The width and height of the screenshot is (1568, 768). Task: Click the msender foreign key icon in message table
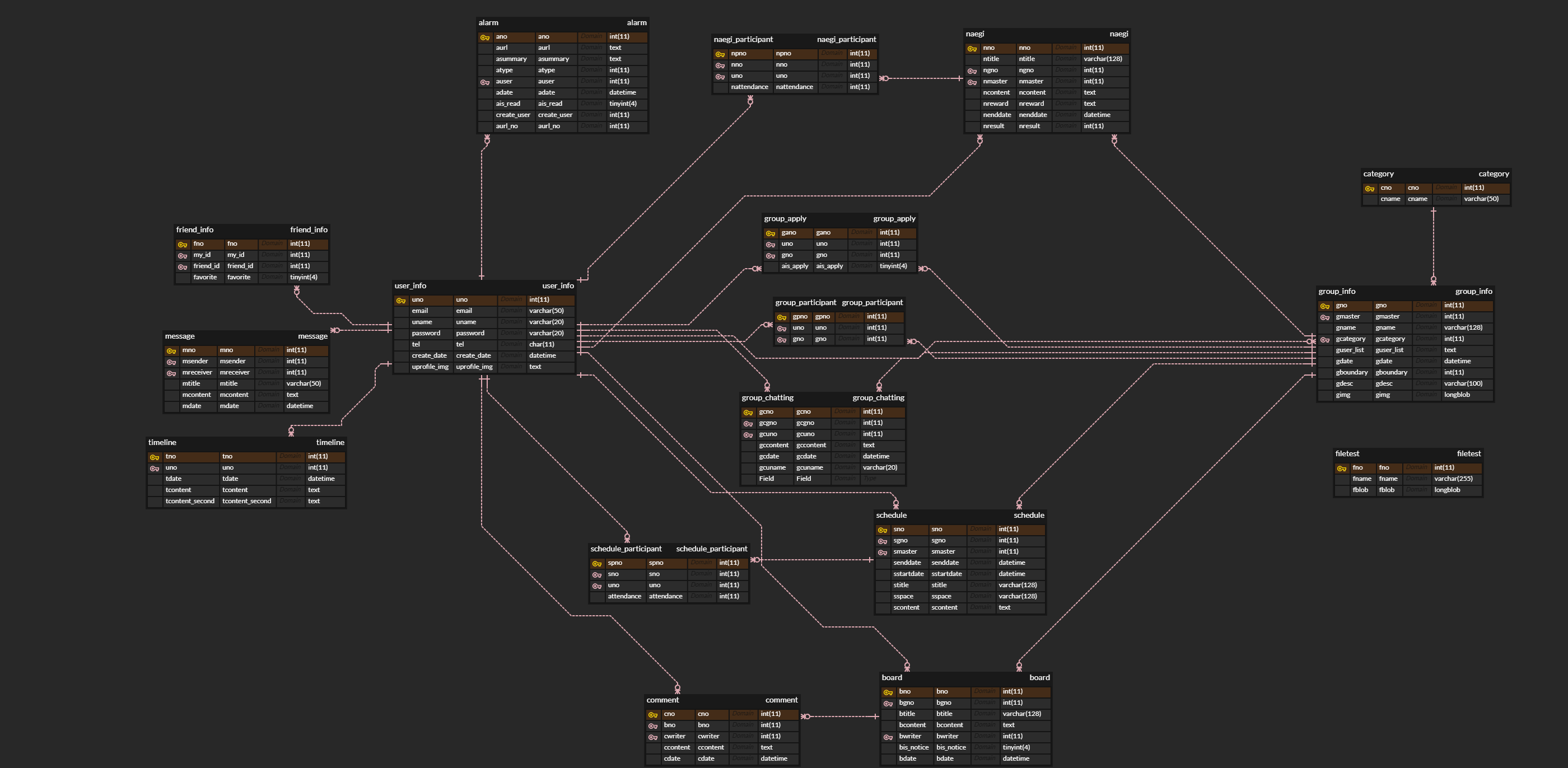coord(172,362)
